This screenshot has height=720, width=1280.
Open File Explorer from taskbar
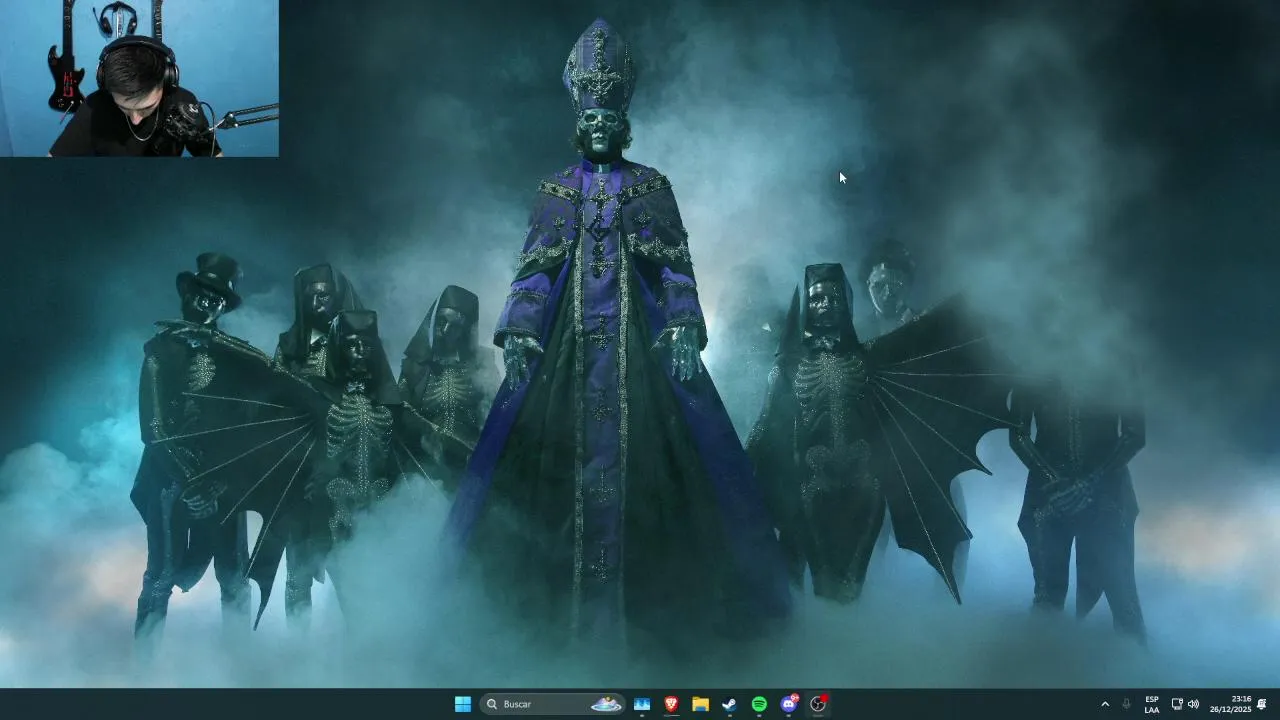[x=701, y=704]
